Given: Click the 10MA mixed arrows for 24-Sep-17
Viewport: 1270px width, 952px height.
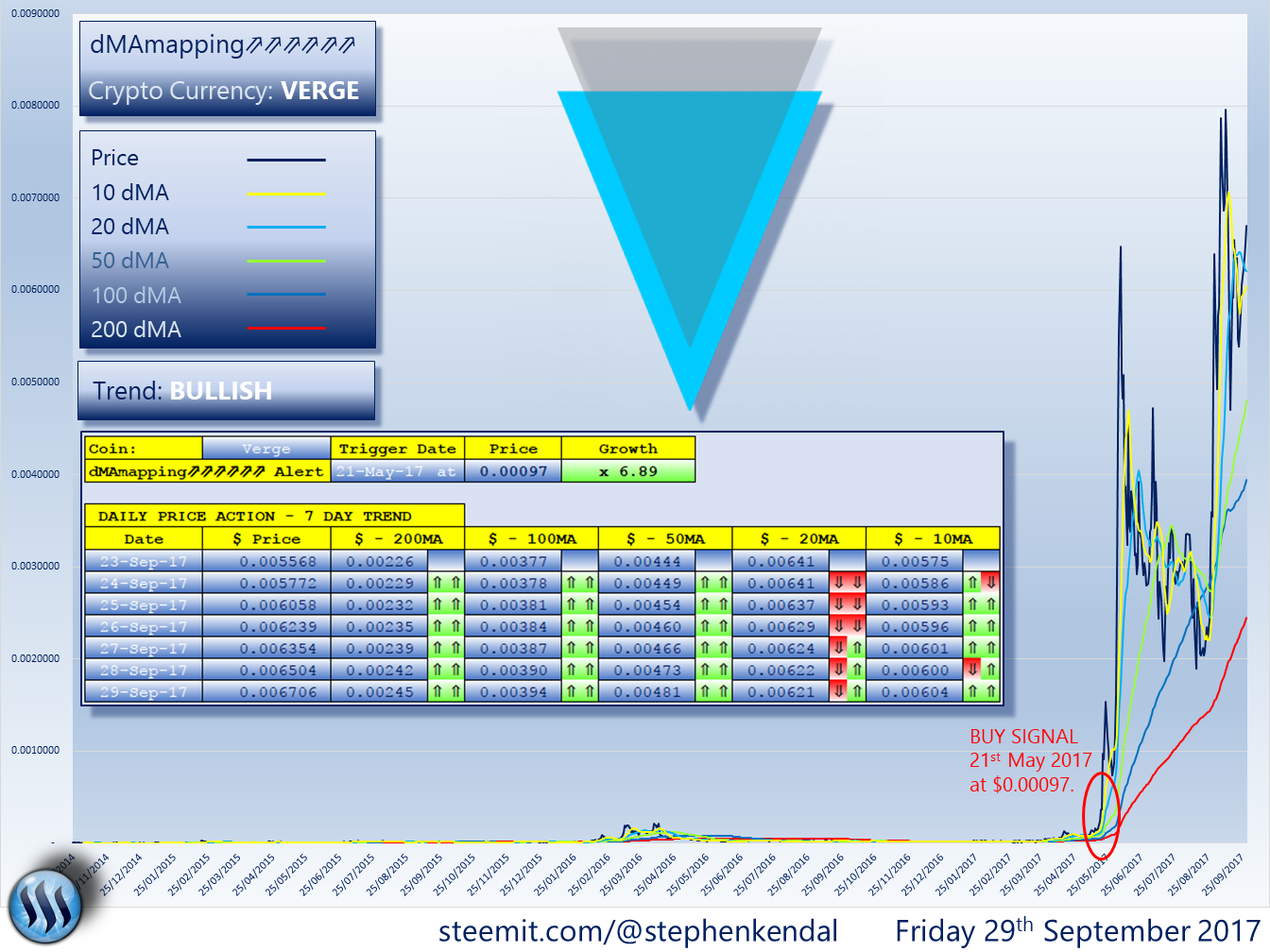Looking at the screenshot, I should (x=982, y=584).
